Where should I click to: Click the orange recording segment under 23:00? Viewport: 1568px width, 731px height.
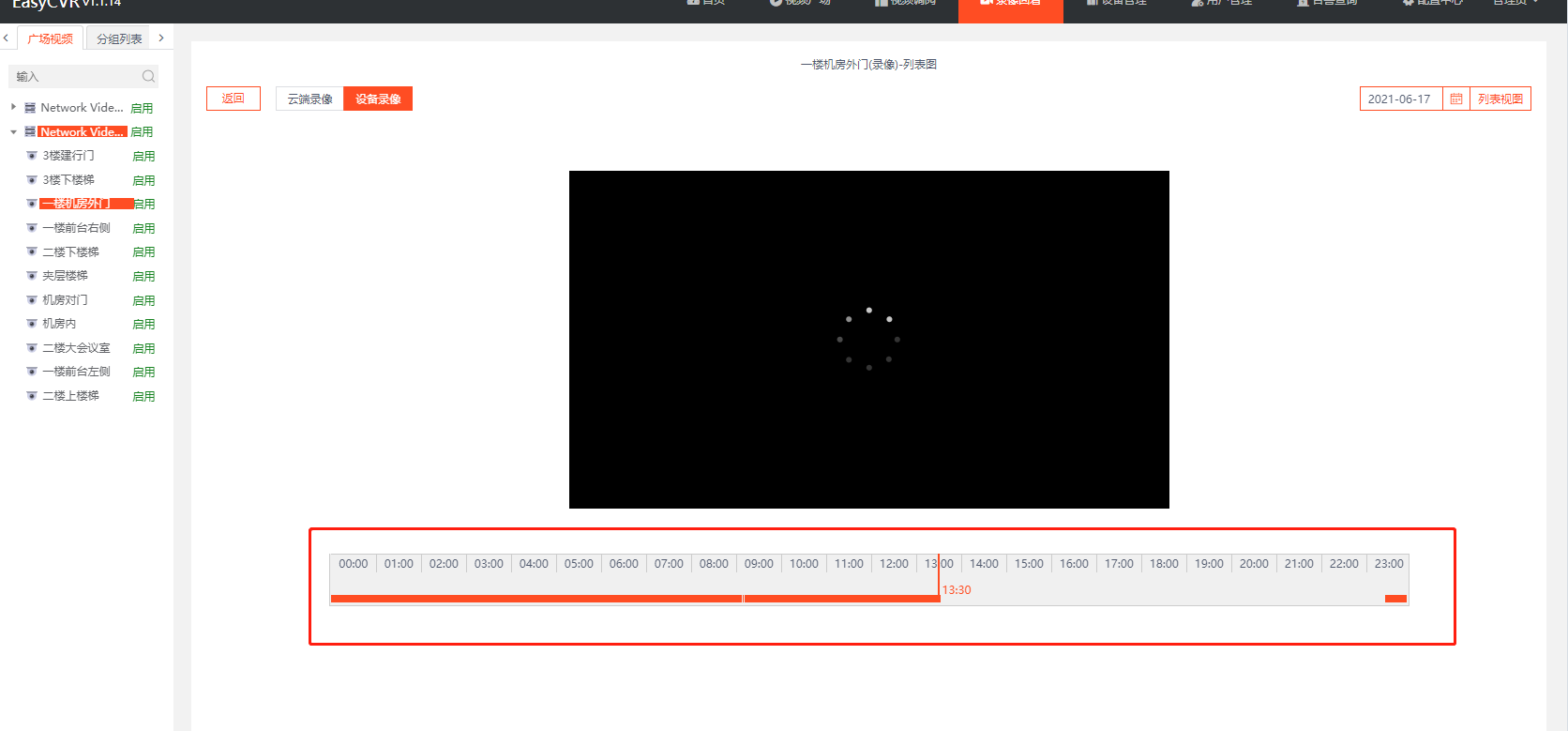click(x=1395, y=599)
